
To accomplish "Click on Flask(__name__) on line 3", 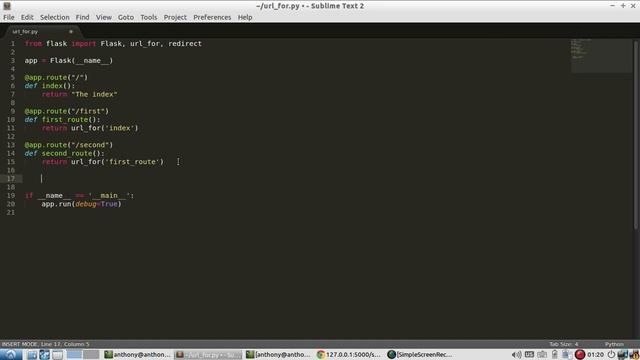I will click(x=82, y=60).
